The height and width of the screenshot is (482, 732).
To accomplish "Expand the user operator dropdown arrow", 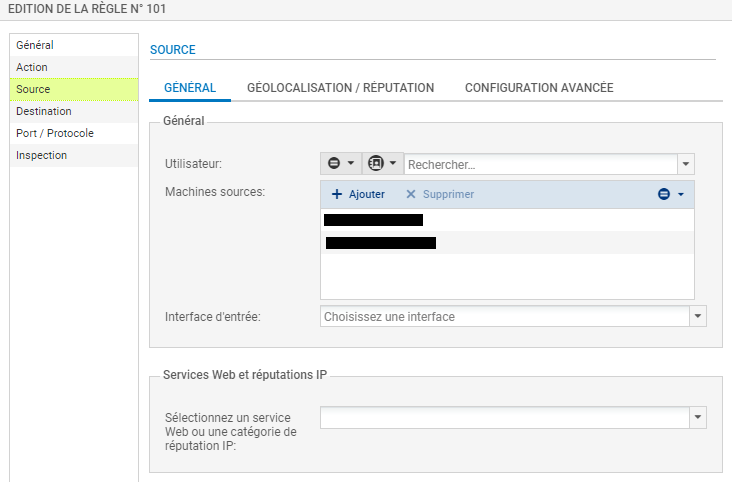I will point(351,163).
